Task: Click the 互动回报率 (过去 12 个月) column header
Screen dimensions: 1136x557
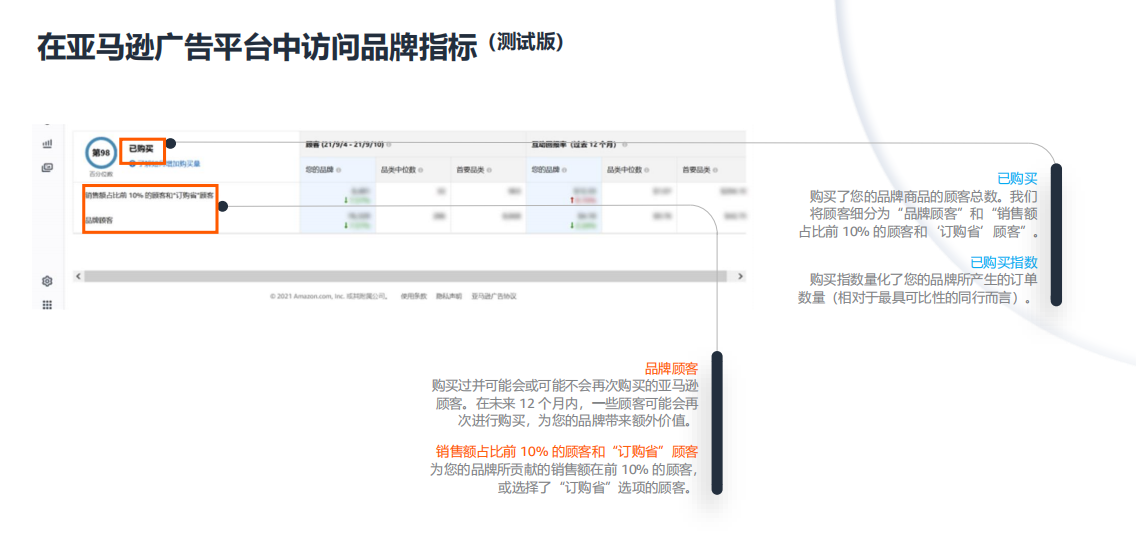Action: [x=575, y=144]
